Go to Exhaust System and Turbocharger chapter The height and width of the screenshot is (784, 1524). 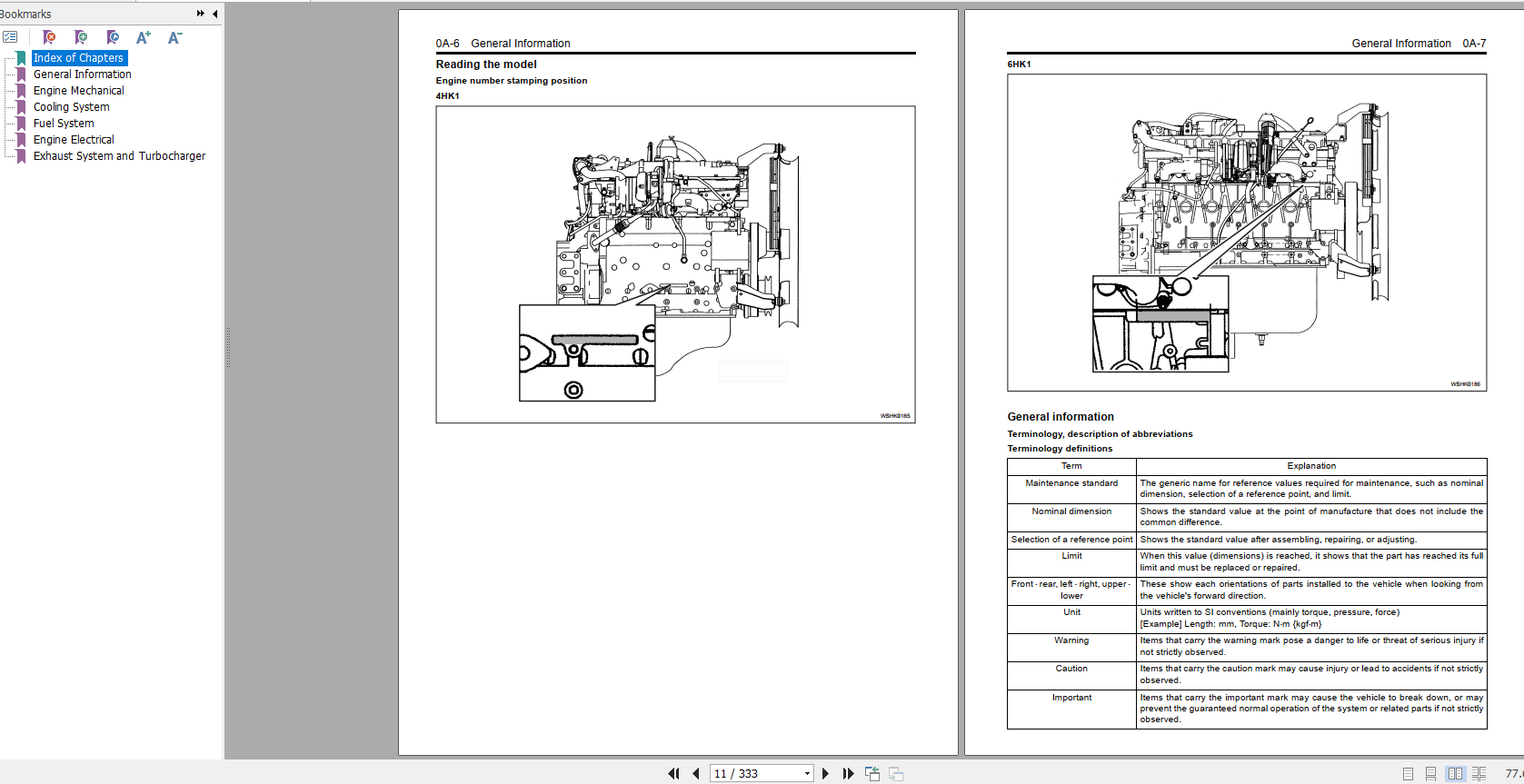coord(119,156)
